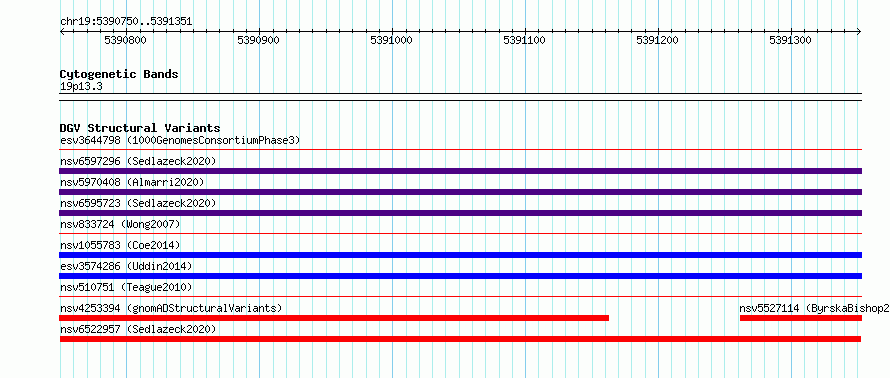Click the 19p13.3 band label
The image size is (890, 378).
[x=81, y=87]
